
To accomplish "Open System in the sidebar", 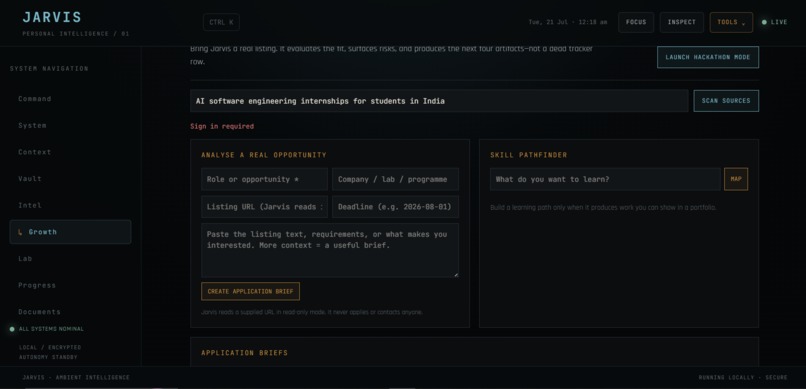I will pyautogui.click(x=70, y=125).
